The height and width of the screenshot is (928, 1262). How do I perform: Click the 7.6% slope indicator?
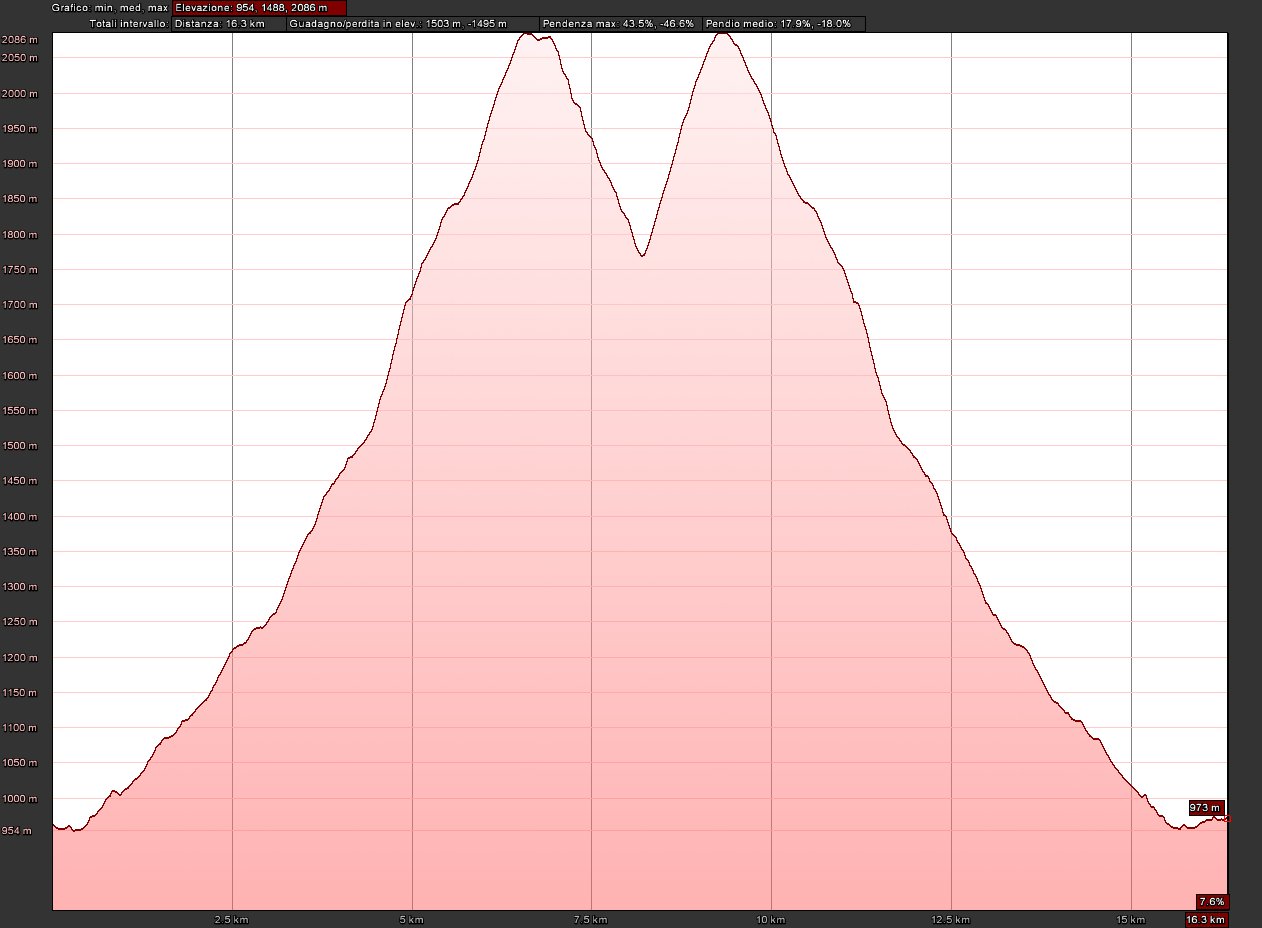pyautogui.click(x=1212, y=901)
